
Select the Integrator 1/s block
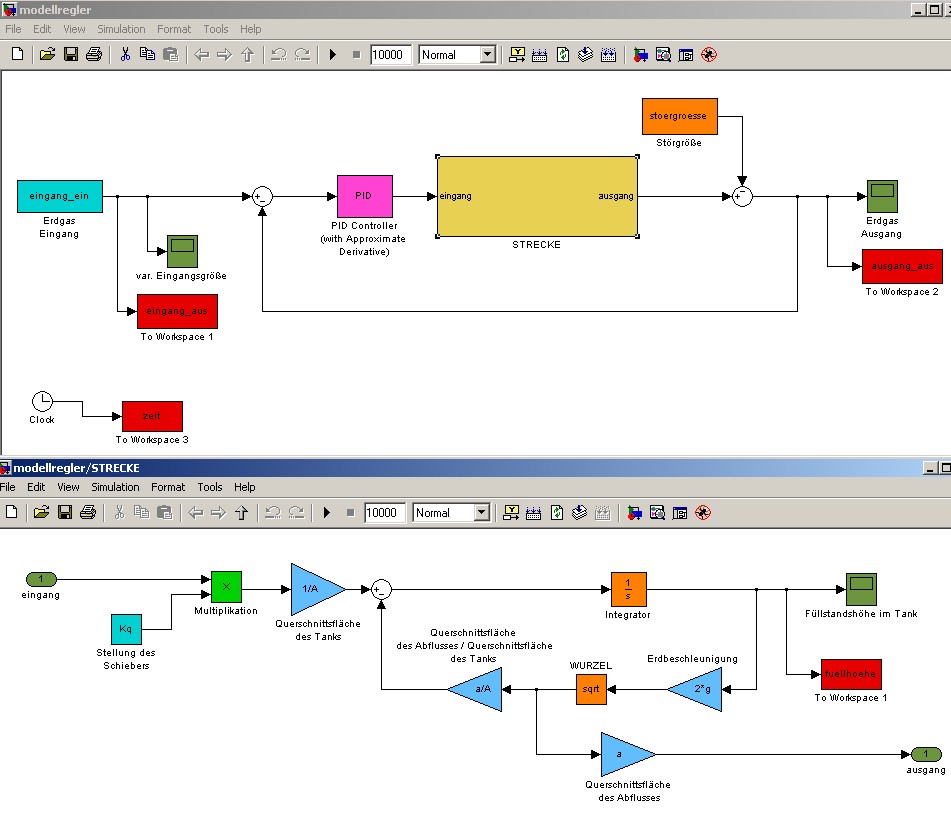(x=628, y=589)
